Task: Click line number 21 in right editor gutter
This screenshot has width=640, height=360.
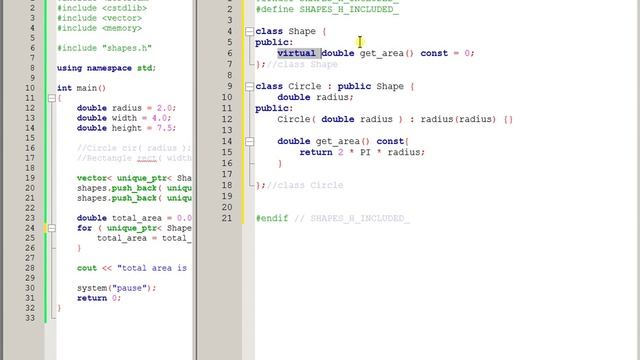Action: (x=227, y=218)
